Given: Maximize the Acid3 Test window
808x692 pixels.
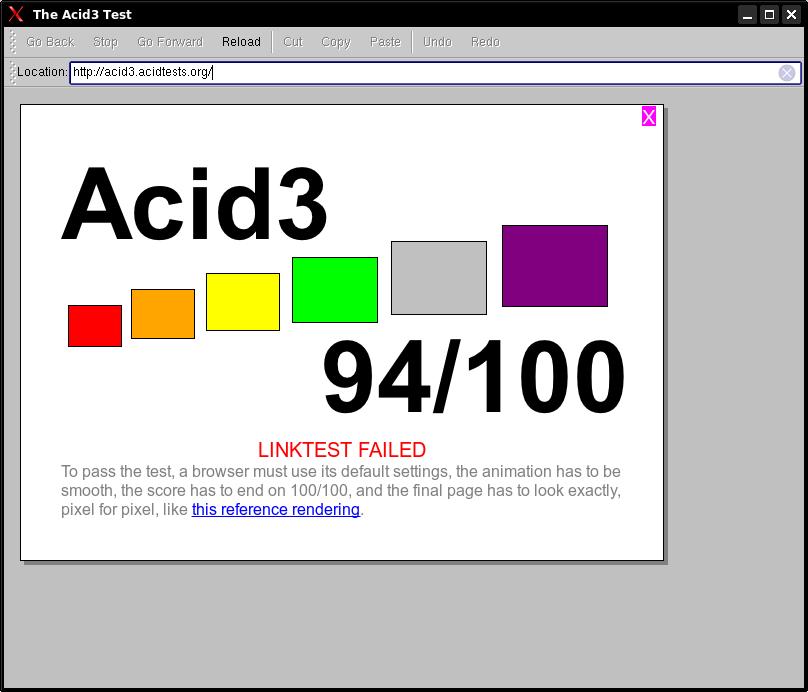Looking at the screenshot, I should pos(769,14).
